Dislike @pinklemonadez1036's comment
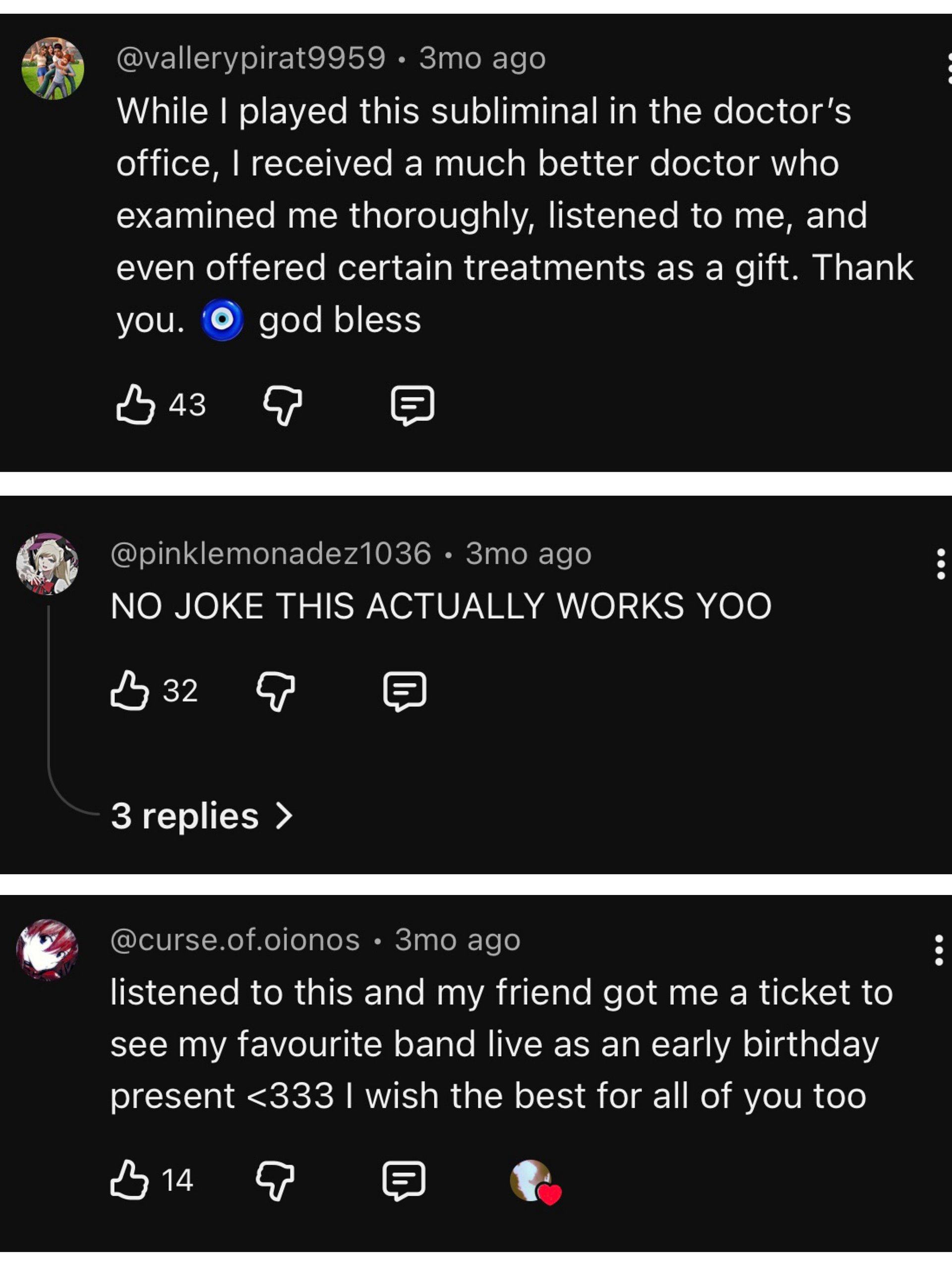The width and height of the screenshot is (952, 1270). point(276,691)
